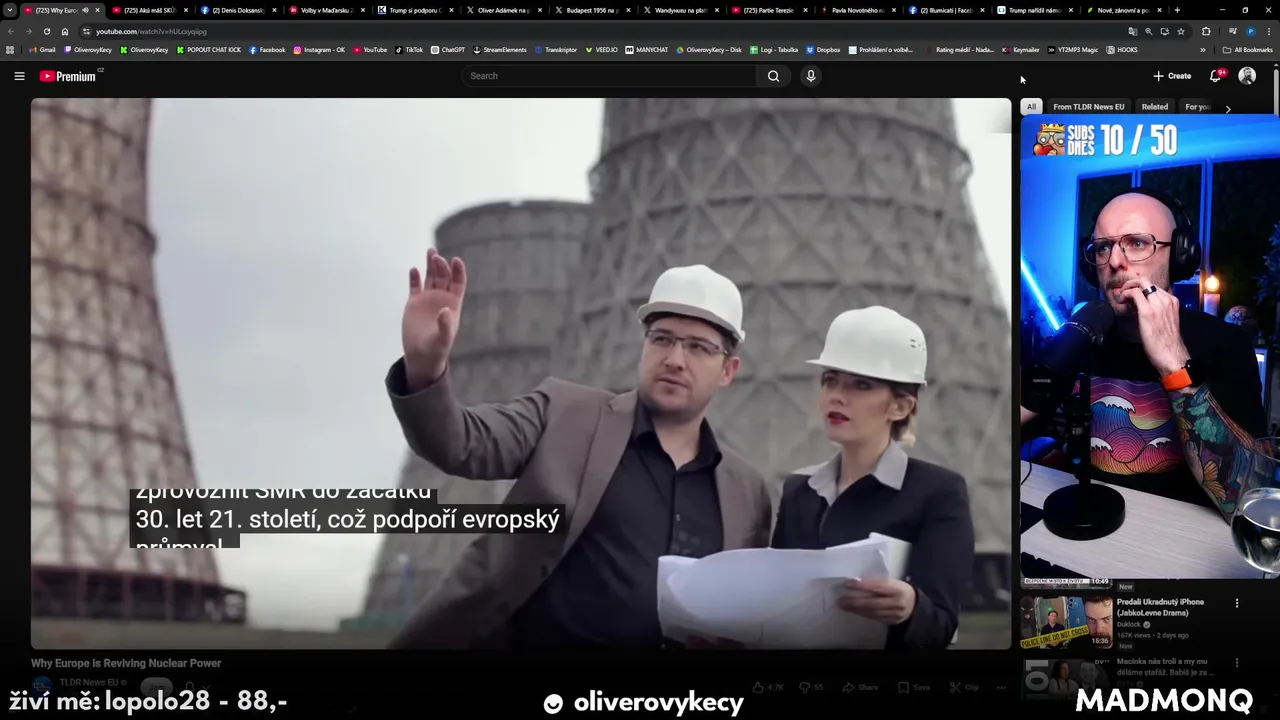Open HOOKS bookmark

point(1122,49)
